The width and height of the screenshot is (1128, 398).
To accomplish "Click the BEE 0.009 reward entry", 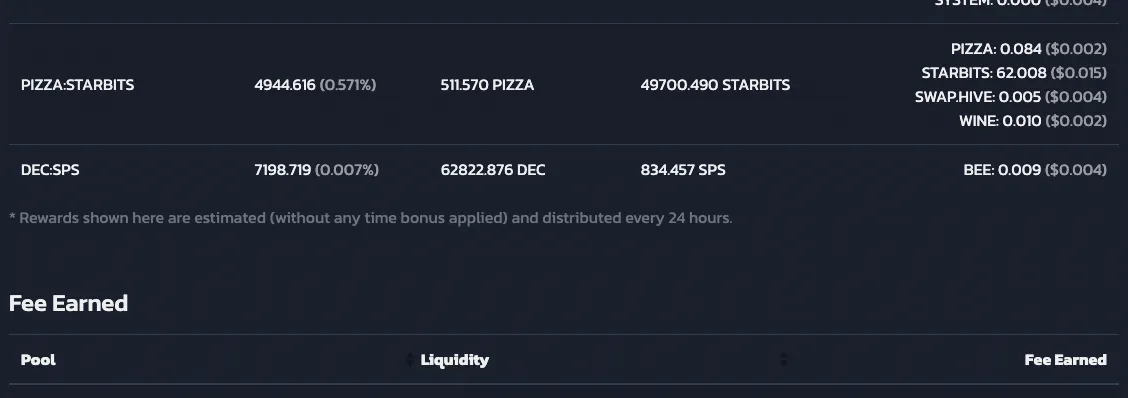I will tap(1035, 170).
